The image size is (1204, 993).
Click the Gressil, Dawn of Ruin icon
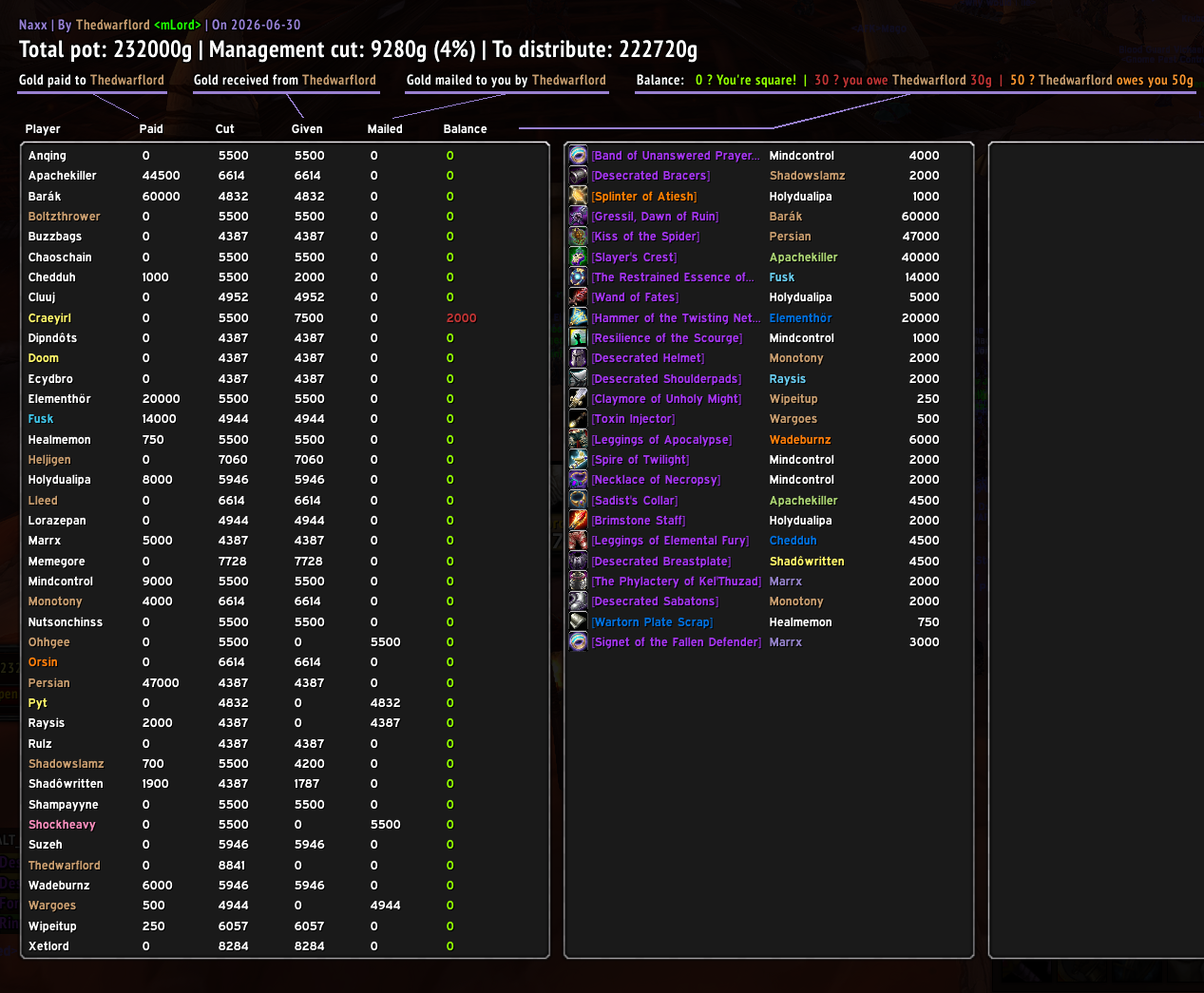click(x=578, y=216)
